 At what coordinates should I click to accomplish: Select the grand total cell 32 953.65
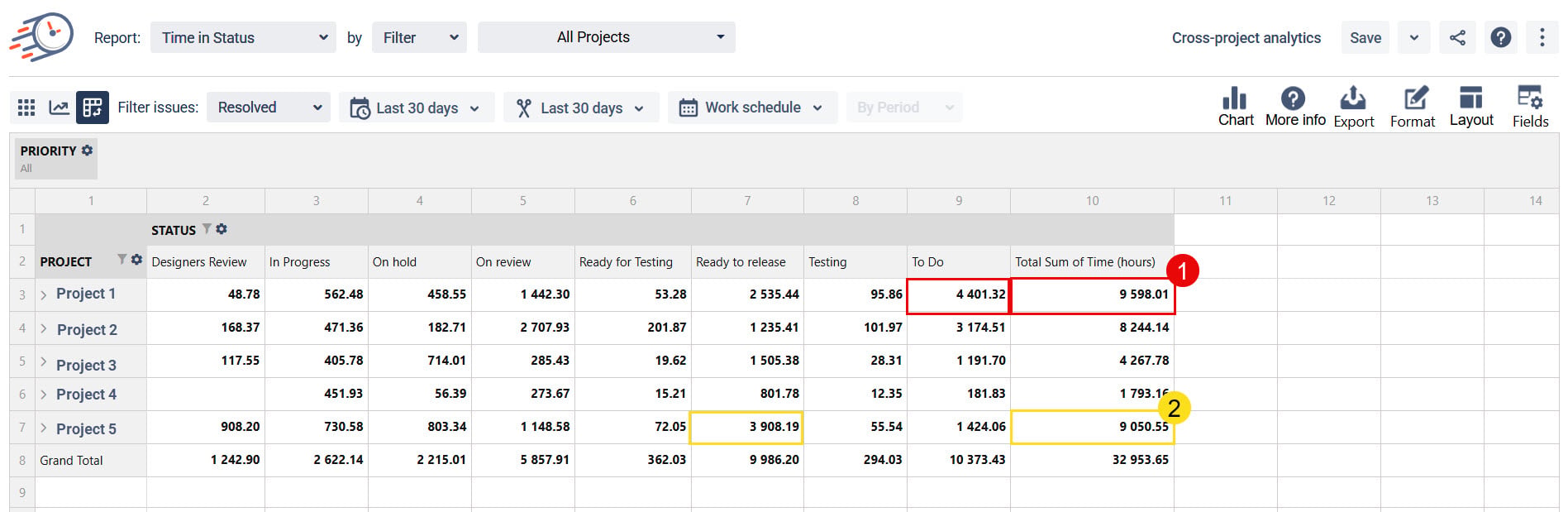(1092, 461)
